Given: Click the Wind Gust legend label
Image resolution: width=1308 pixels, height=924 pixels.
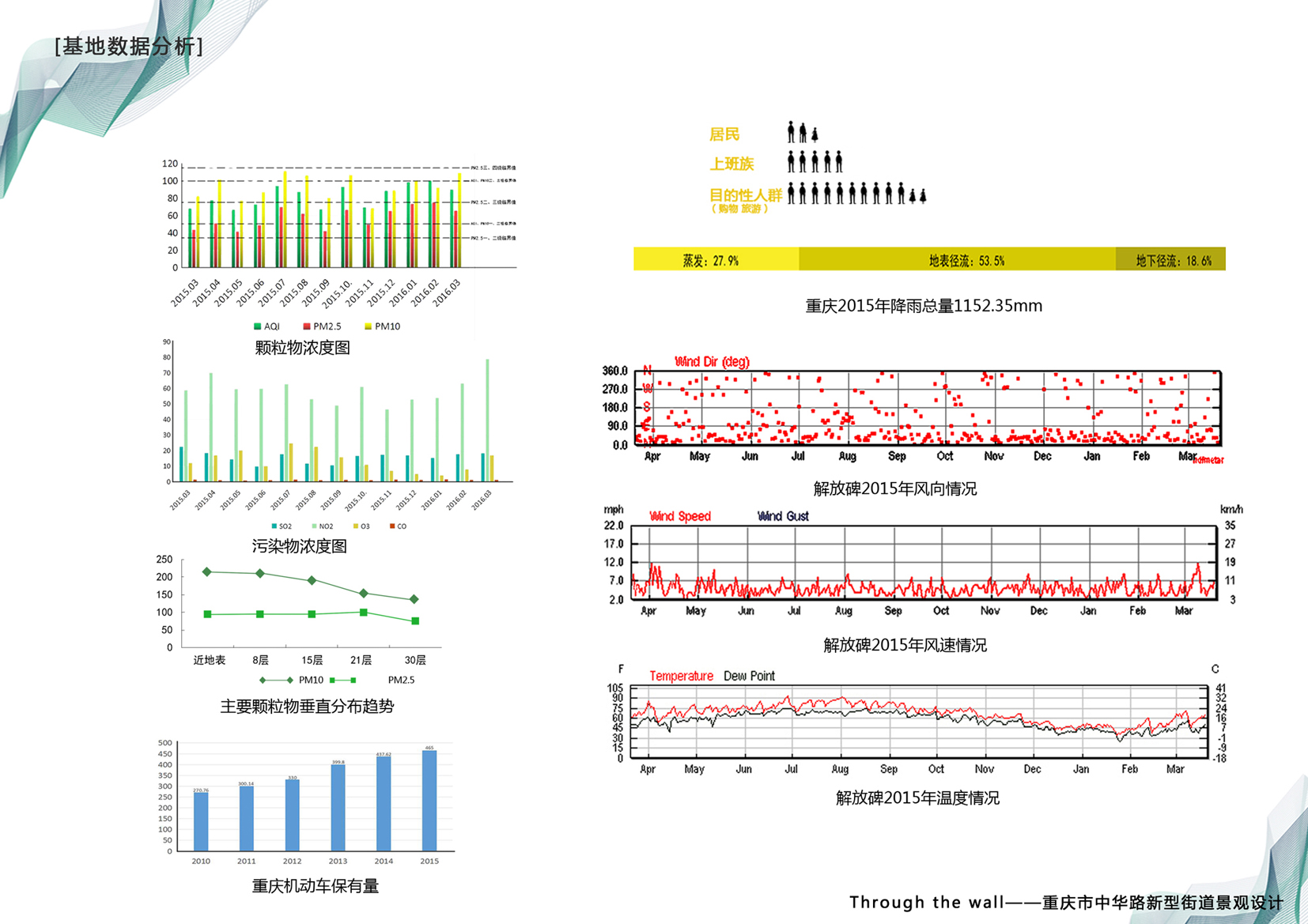Looking at the screenshot, I should (x=783, y=517).
